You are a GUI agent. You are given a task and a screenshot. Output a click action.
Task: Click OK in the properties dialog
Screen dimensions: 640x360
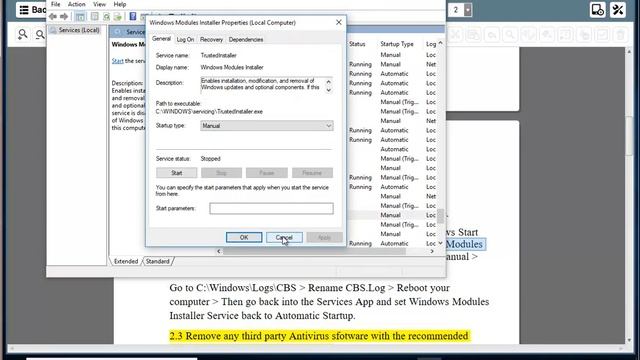click(x=244, y=238)
